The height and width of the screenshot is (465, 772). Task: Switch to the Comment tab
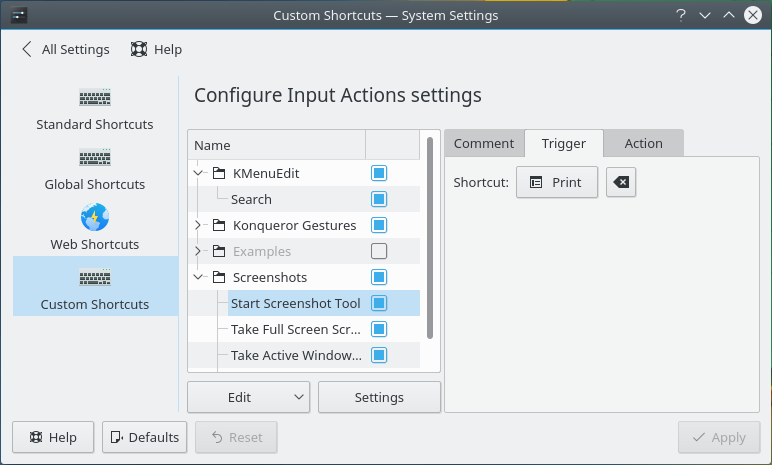(484, 143)
